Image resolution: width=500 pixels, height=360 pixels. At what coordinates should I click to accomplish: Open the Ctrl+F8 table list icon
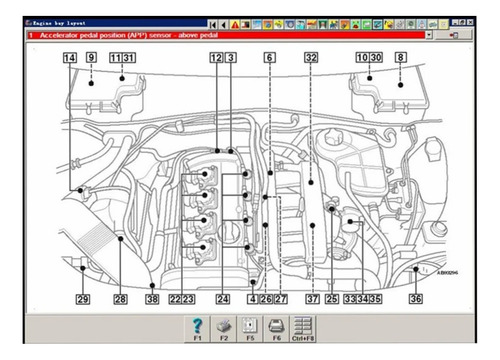[303, 329]
